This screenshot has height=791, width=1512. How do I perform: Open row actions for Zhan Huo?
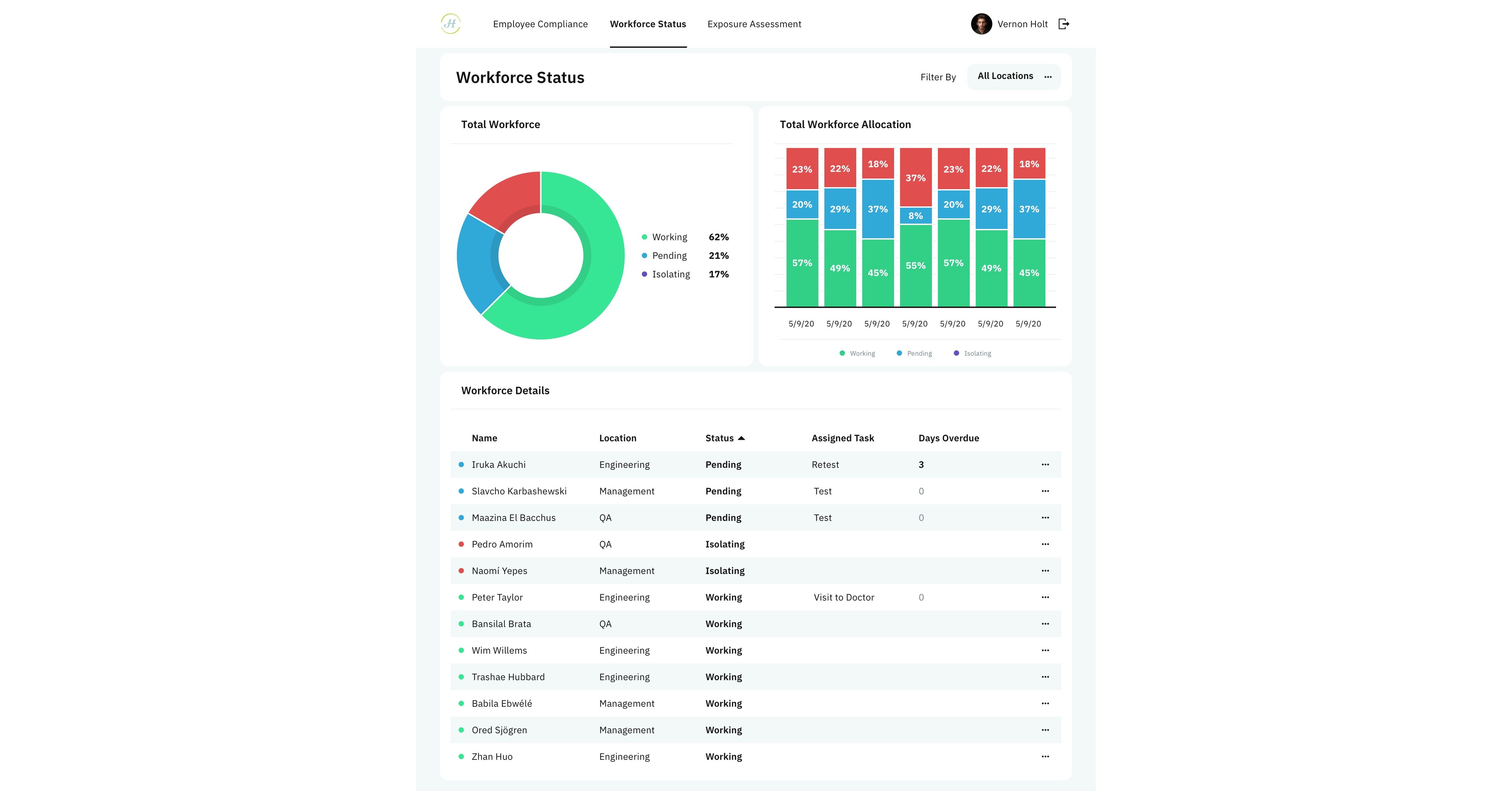click(1045, 756)
